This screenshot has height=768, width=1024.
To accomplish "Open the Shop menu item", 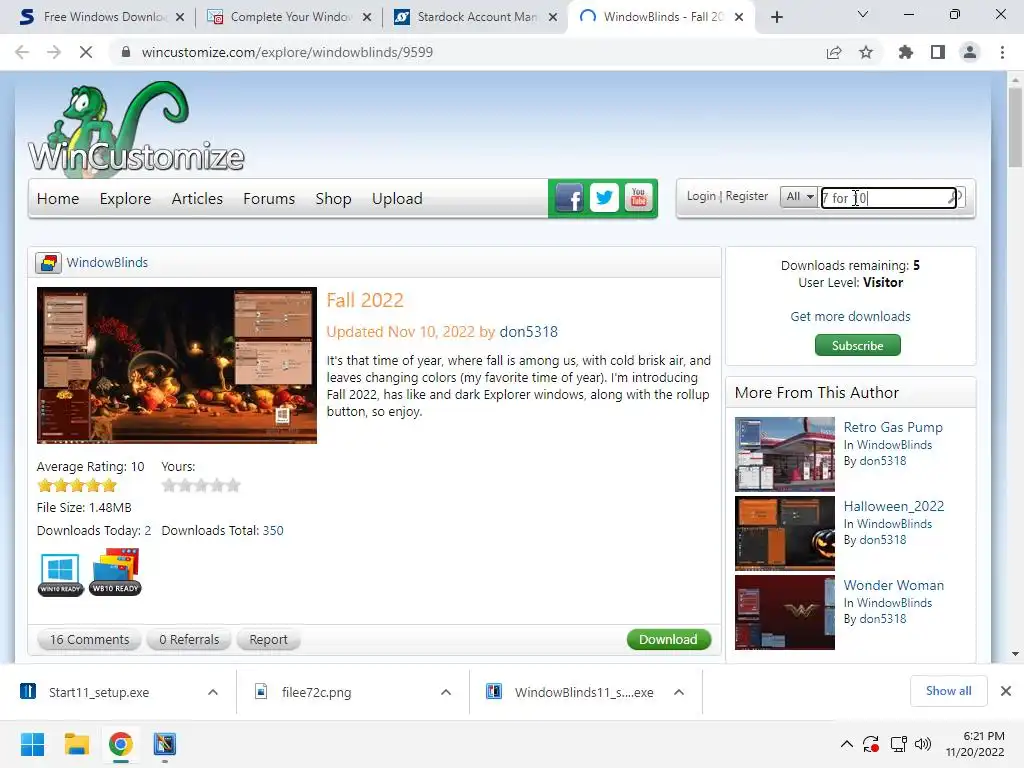I will click(x=333, y=199).
